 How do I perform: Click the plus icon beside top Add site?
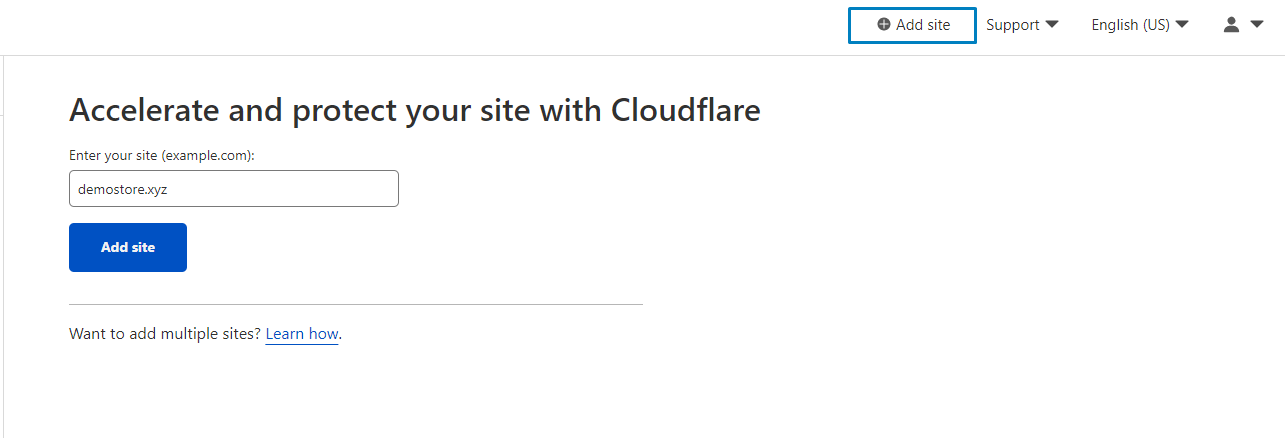click(883, 25)
